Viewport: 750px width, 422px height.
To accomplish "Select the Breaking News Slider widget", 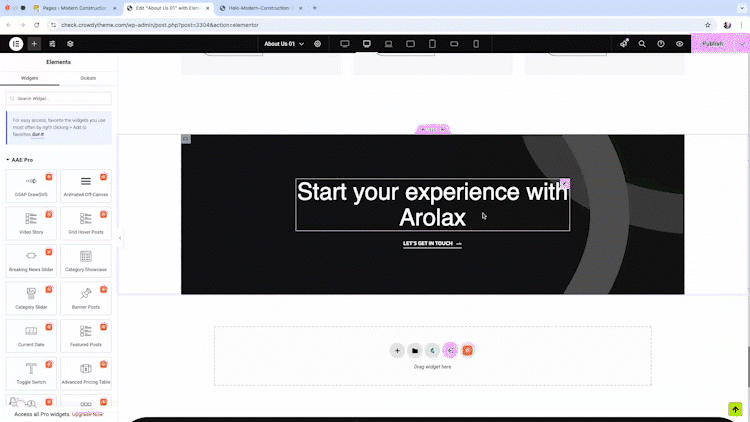I will coord(31,261).
